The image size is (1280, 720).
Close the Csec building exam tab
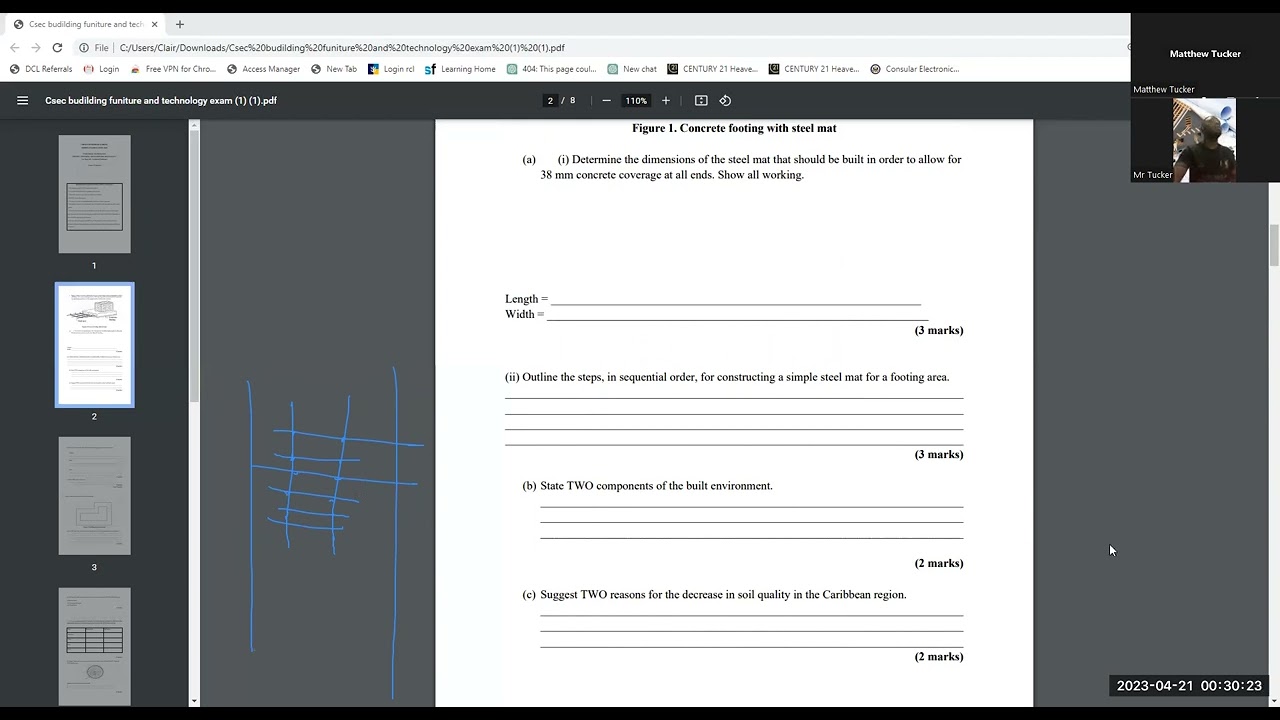(x=154, y=24)
